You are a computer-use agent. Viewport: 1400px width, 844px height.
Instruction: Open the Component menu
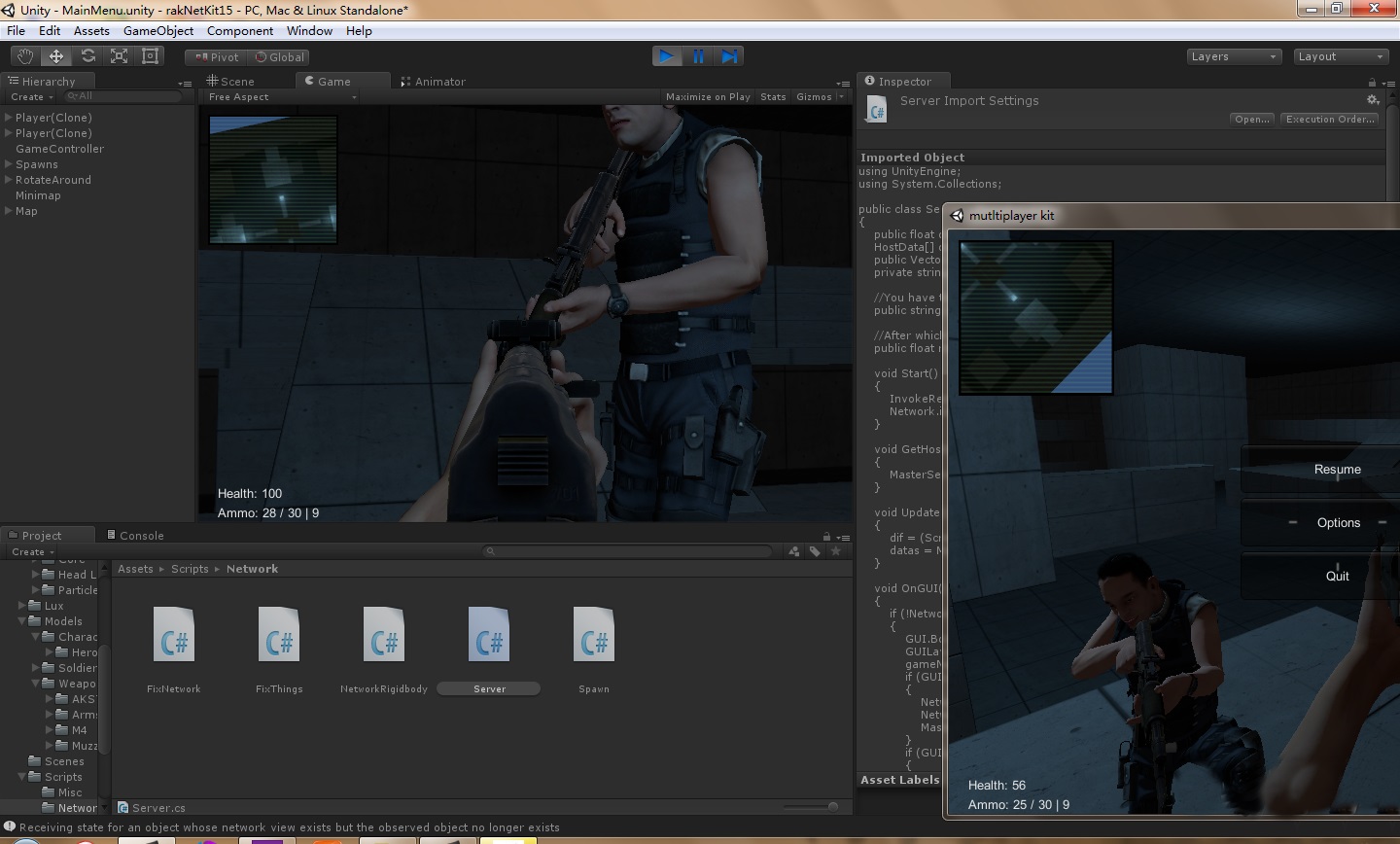240,30
